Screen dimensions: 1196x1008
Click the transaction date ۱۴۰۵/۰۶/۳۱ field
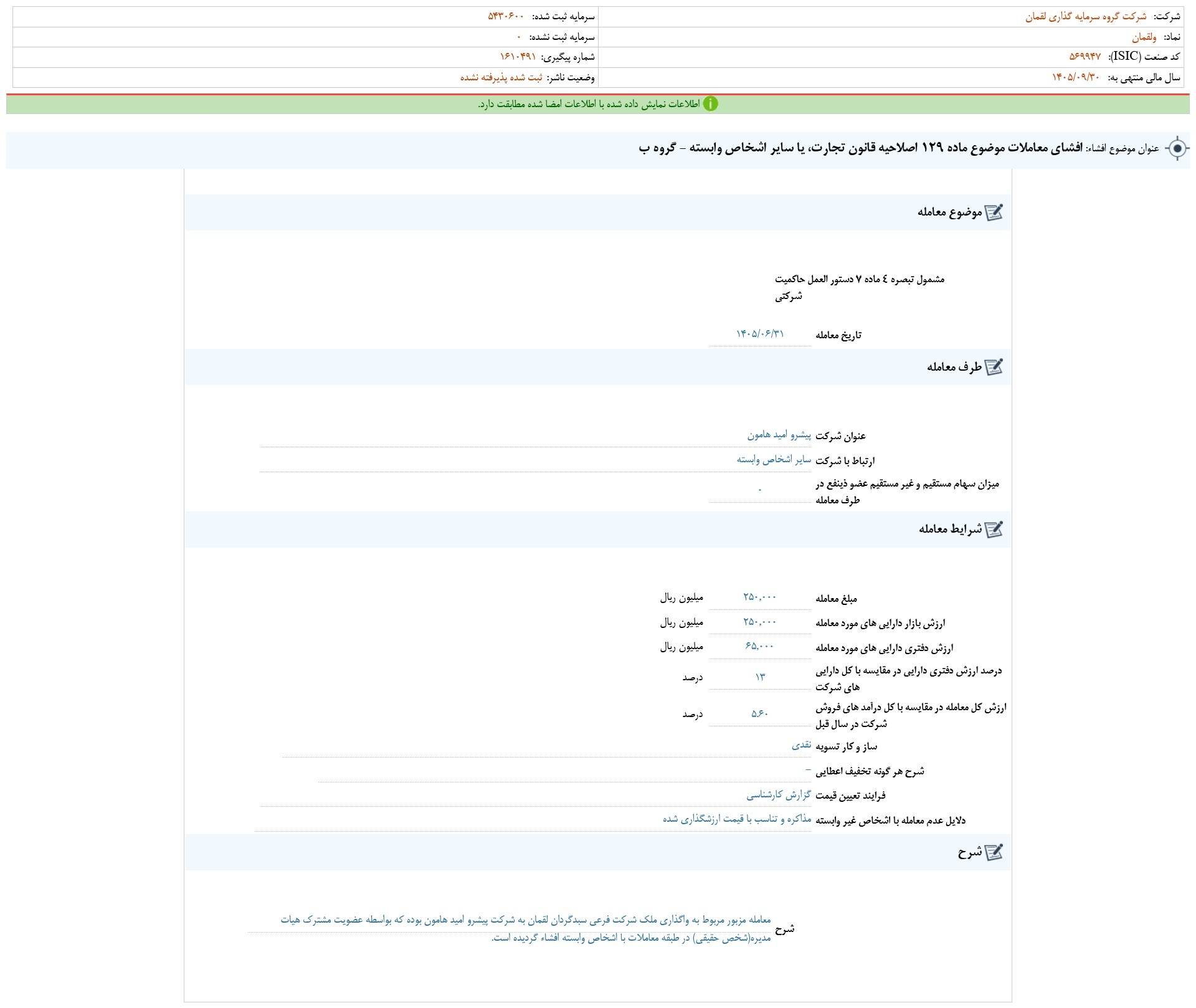[x=760, y=334]
